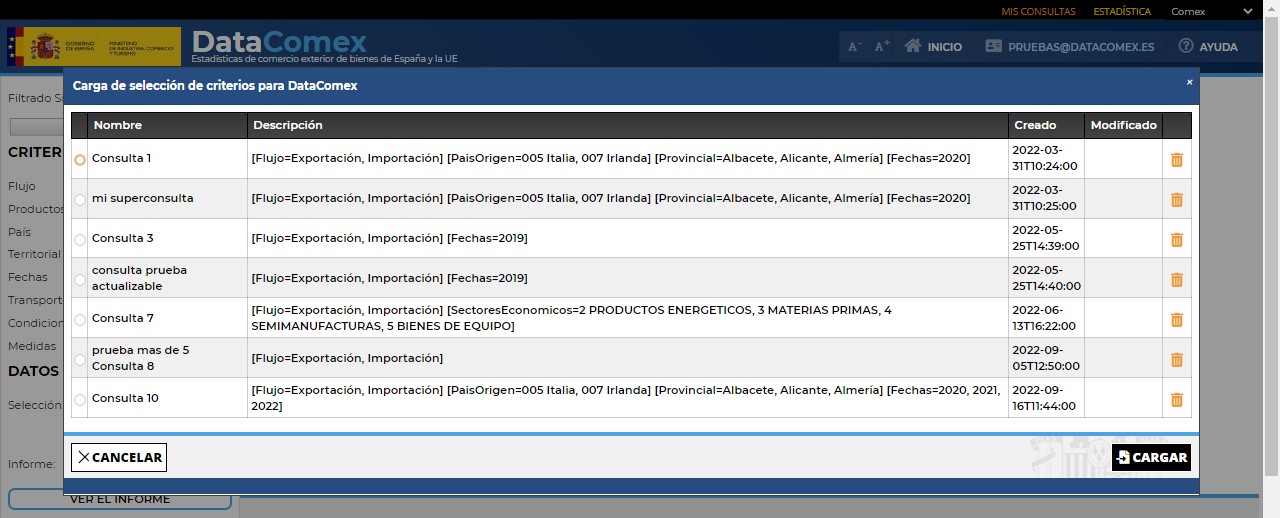Increase font size with A+ icon
Viewport: 1280px width, 518px height.
point(882,47)
